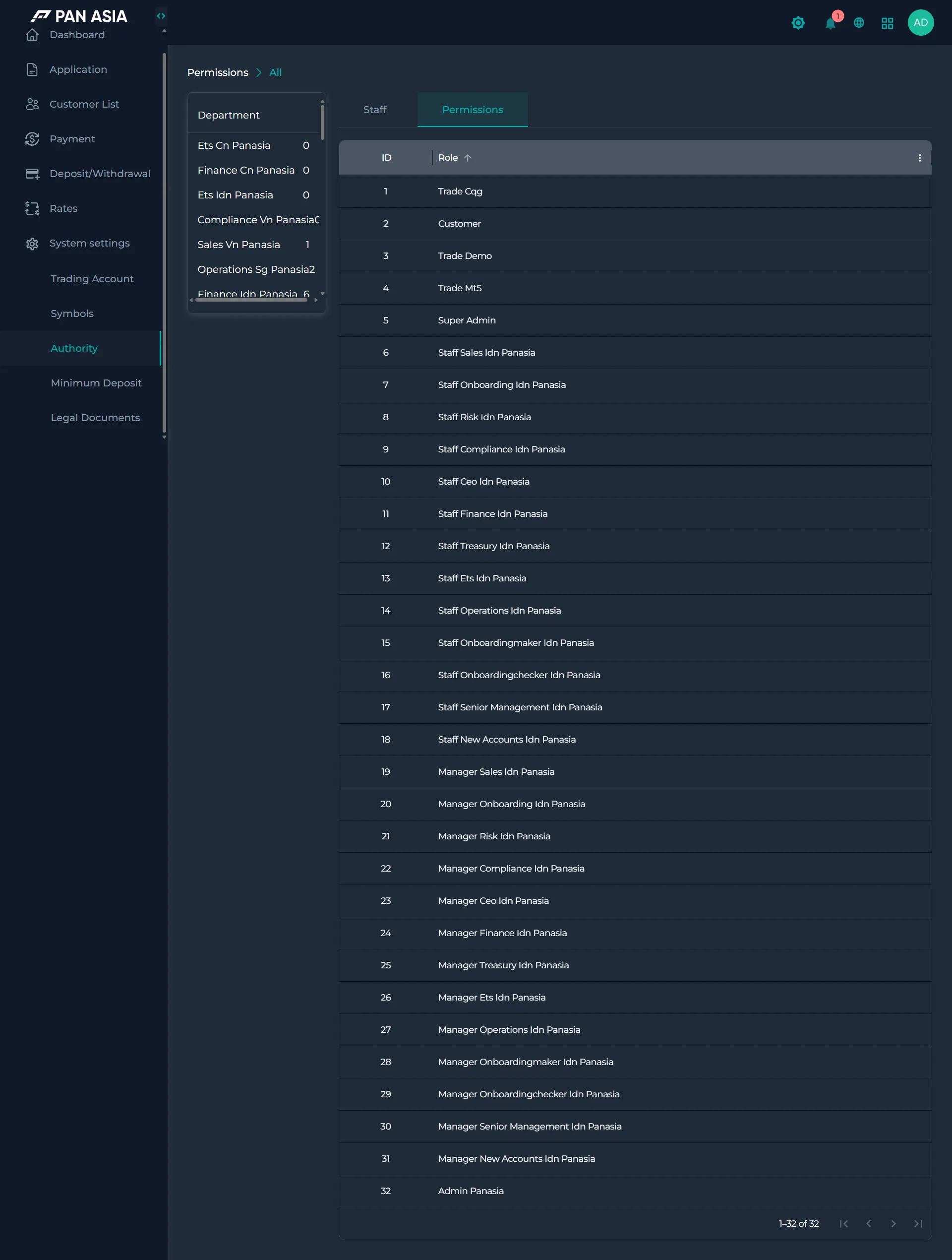Open the Admin Panasia role row
The height and width of the screenshot is (1260, 952).
tap(635, 1191)
